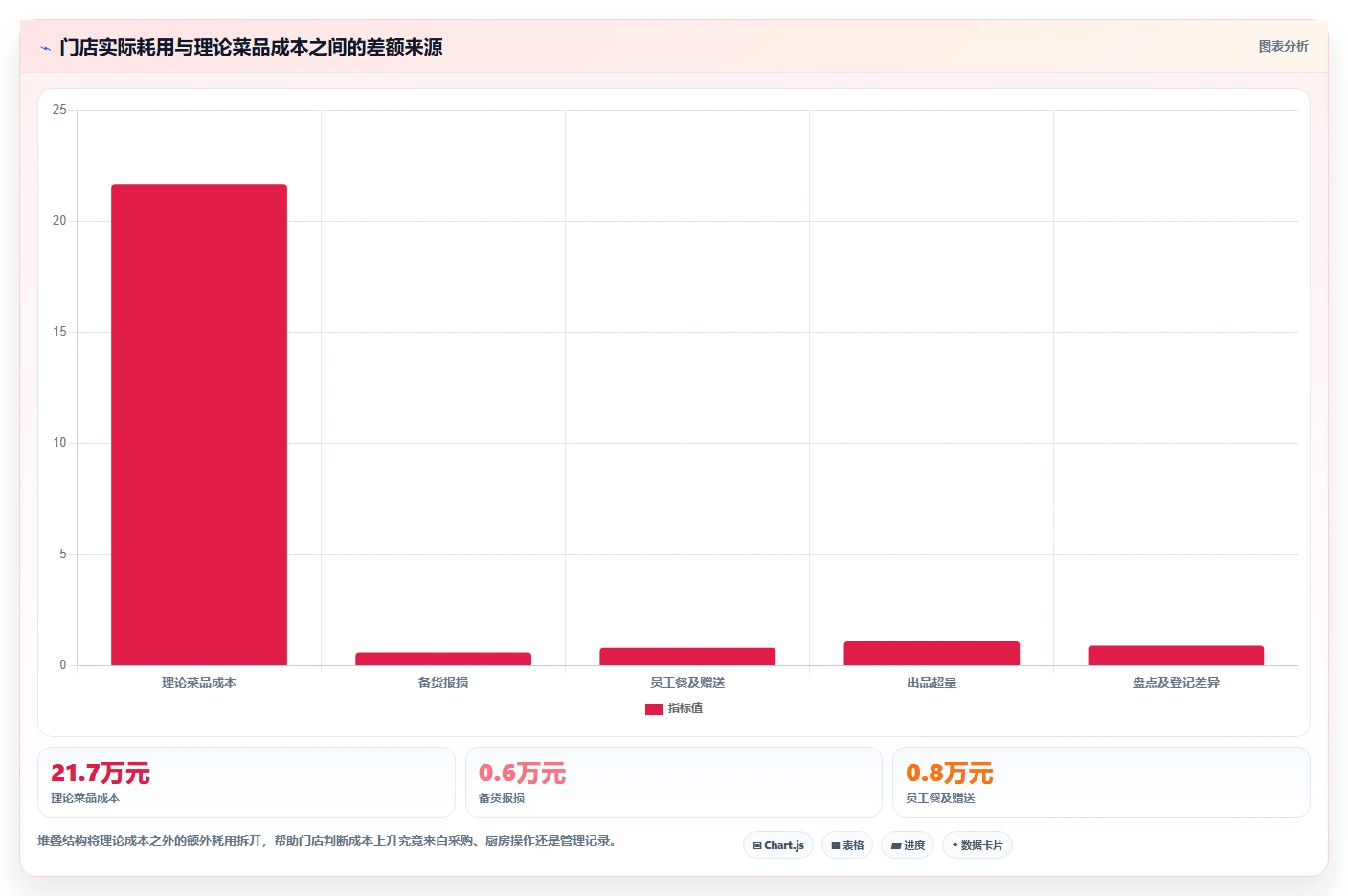Viewport: 1348px width, 896px height.
Task: Click the y-axis value 20
Action: pyautogui.click(x=59, y=221)
